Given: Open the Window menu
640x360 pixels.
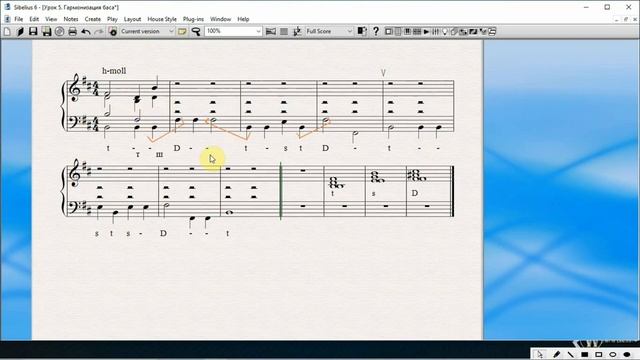Looking at the screenshot, I should (220, 19).
